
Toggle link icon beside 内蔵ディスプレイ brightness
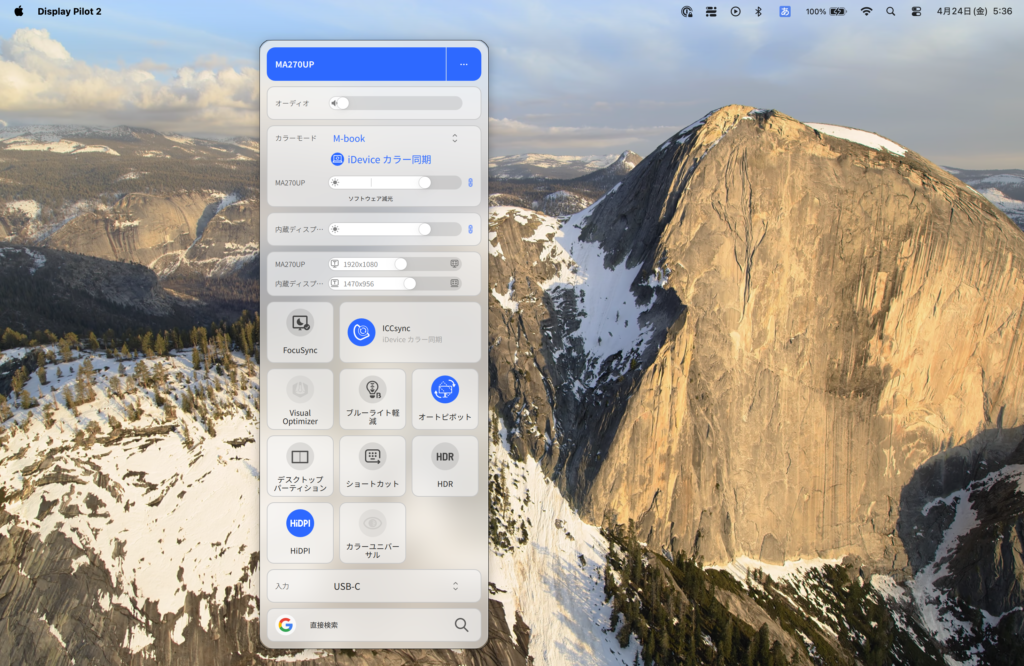point(470,229)
